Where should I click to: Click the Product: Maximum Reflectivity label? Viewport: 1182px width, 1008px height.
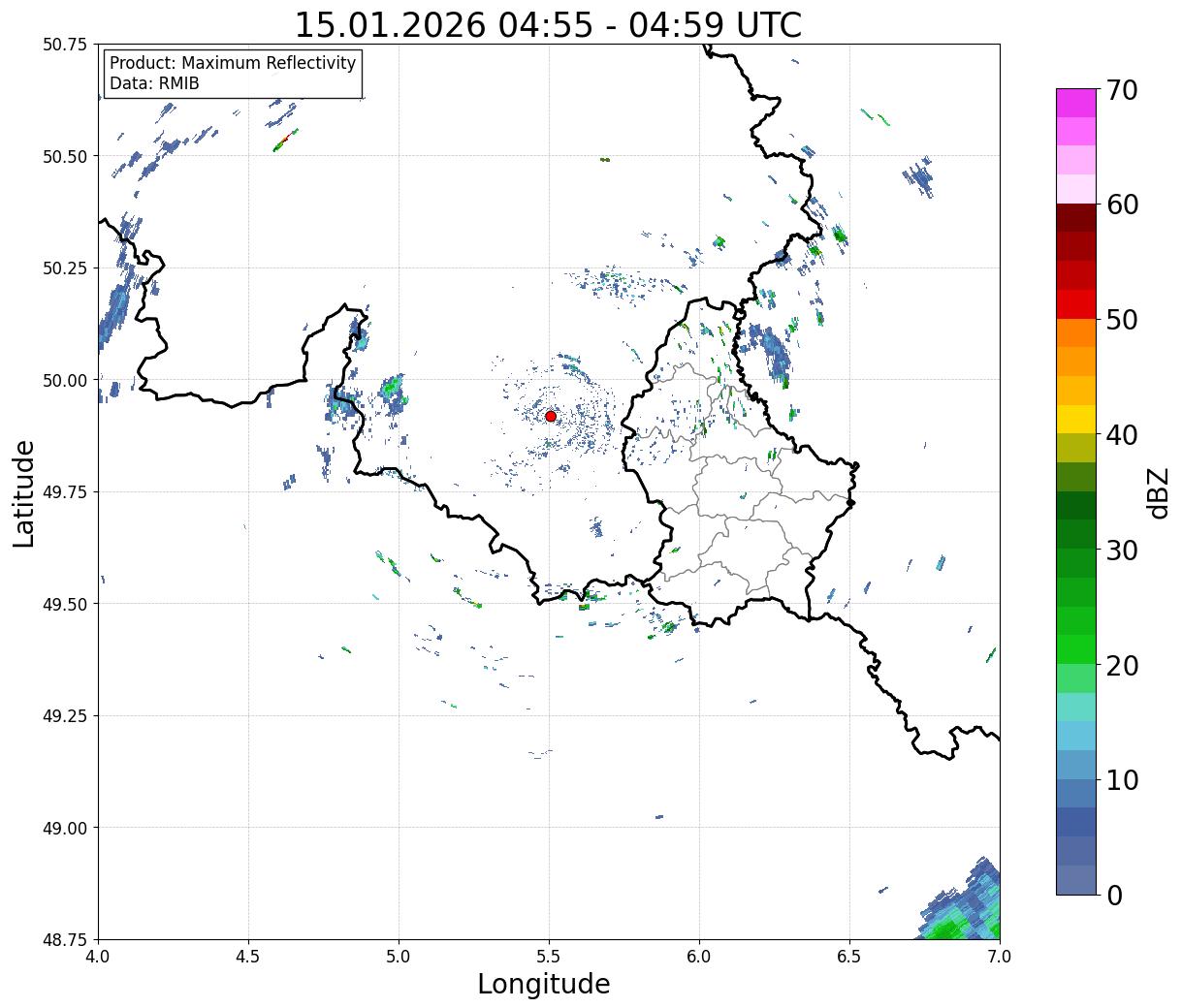point(233,63)
